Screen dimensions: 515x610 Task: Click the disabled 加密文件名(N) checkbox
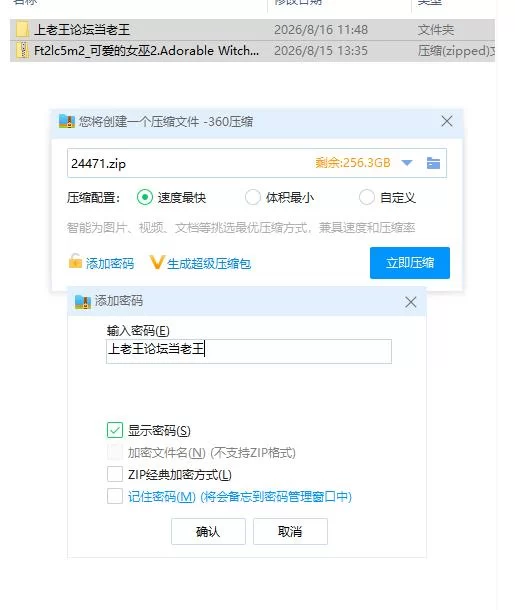click(x=115, y=452)
